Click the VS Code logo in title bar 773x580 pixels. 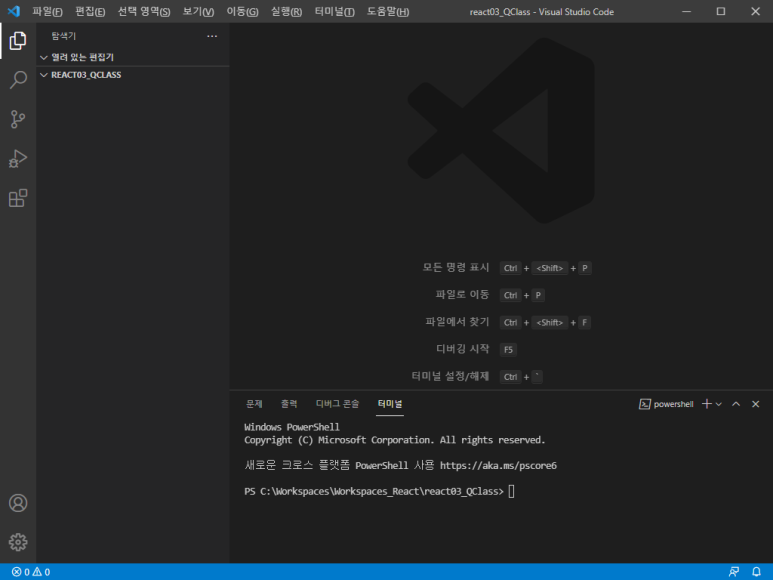tap(14, 11)
